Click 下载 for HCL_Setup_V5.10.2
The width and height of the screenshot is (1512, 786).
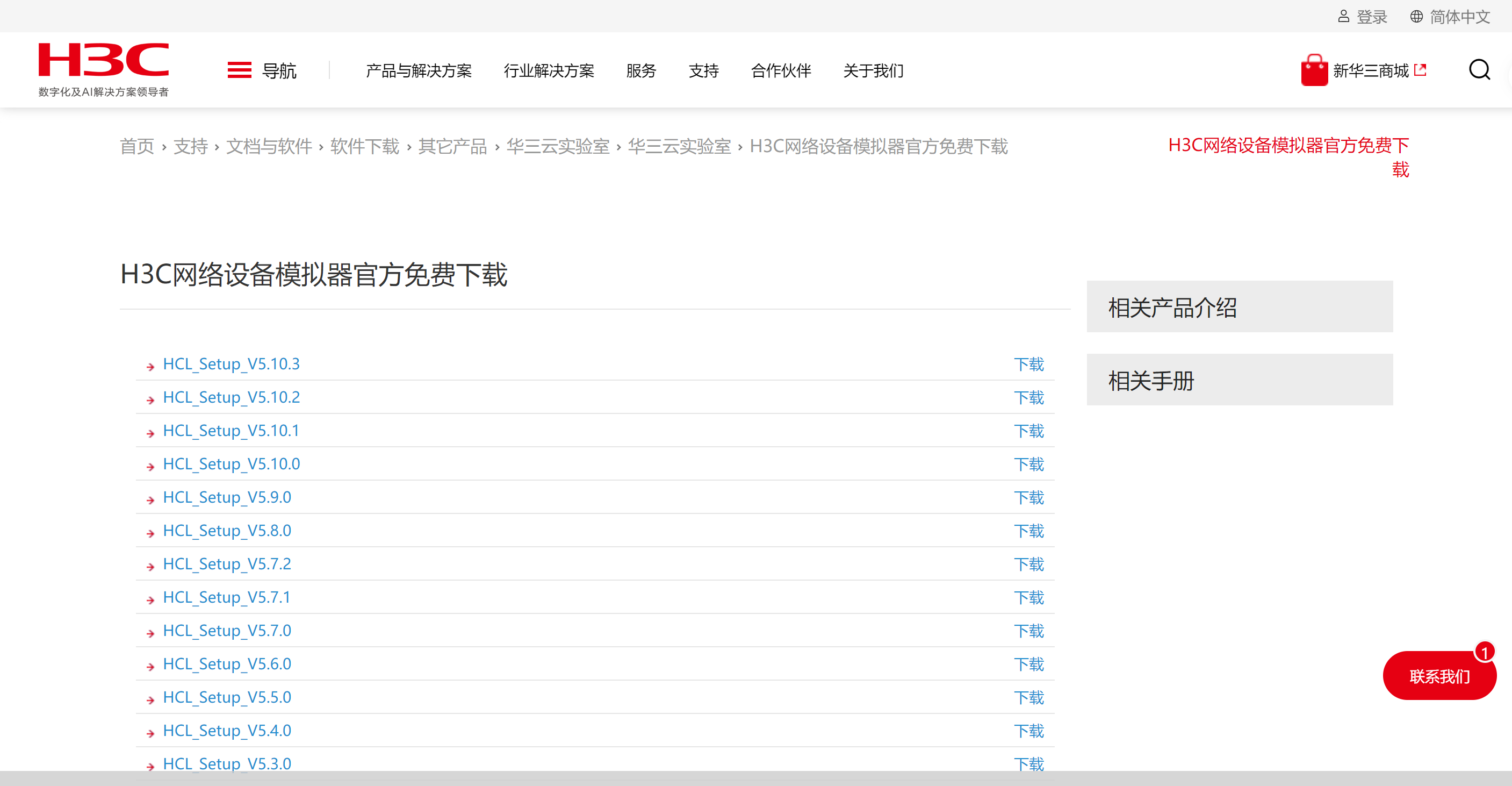coord(1029,398)
